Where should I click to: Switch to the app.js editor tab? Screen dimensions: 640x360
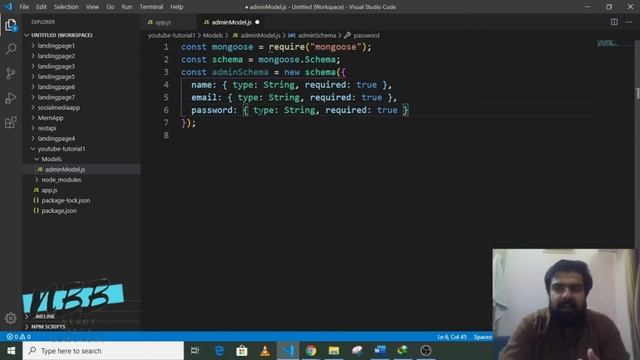coord(164,22)
